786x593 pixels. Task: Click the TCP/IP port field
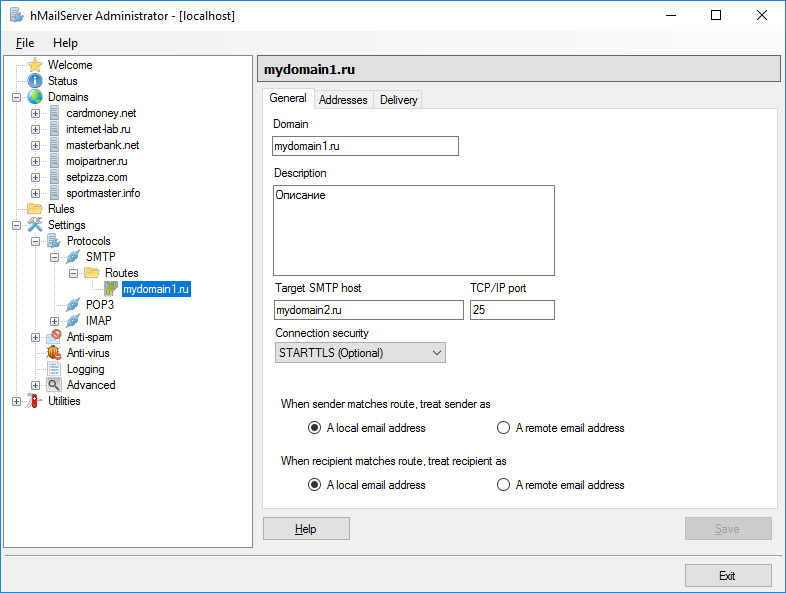[512, 310]
